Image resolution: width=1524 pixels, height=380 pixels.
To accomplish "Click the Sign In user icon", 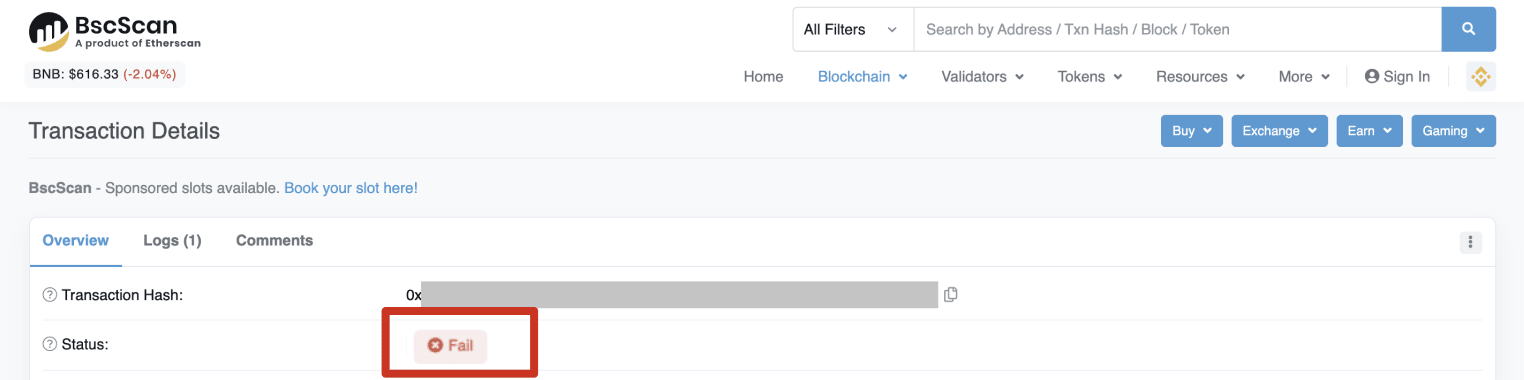I will pyautogui.click(x=1372, y=77).
